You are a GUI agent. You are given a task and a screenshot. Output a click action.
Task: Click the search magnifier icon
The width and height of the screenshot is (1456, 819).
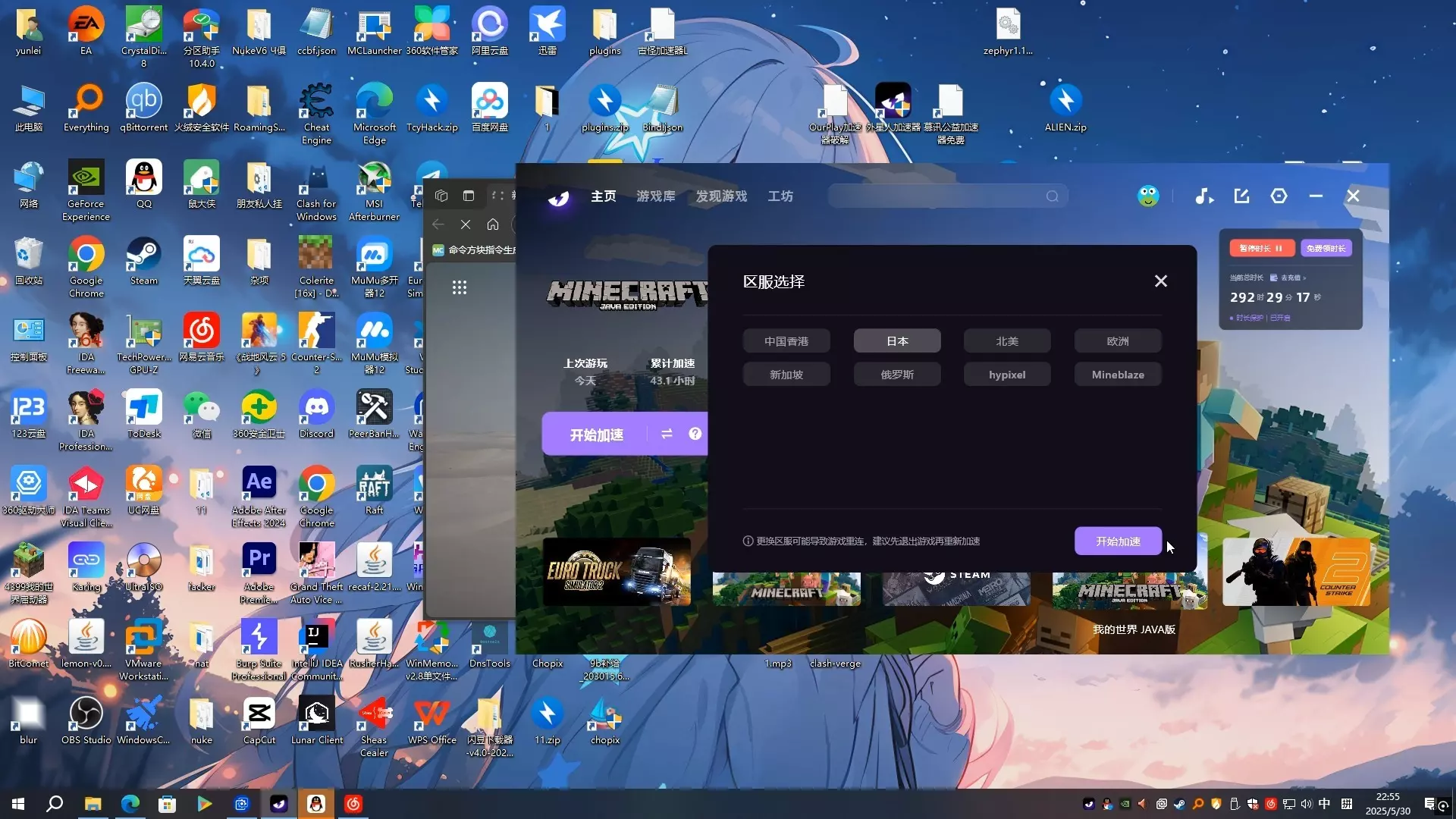1052,196
